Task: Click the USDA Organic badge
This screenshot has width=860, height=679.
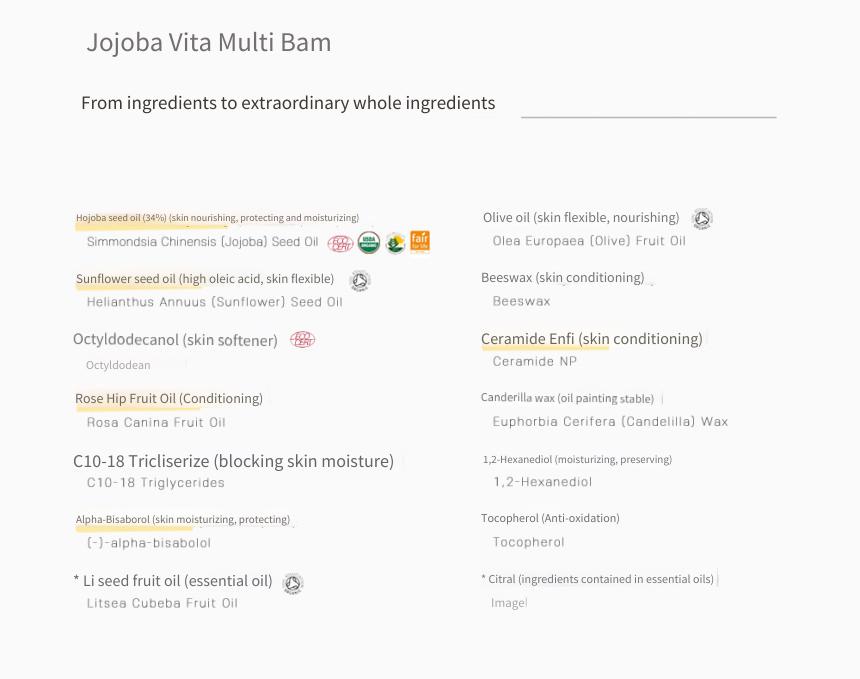Action: [x=369, y=242]
